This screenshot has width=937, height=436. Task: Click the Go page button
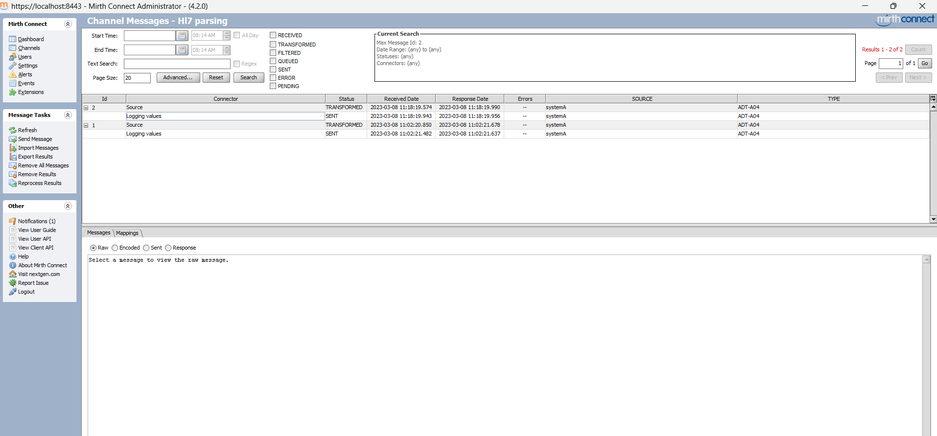[924, 63]
